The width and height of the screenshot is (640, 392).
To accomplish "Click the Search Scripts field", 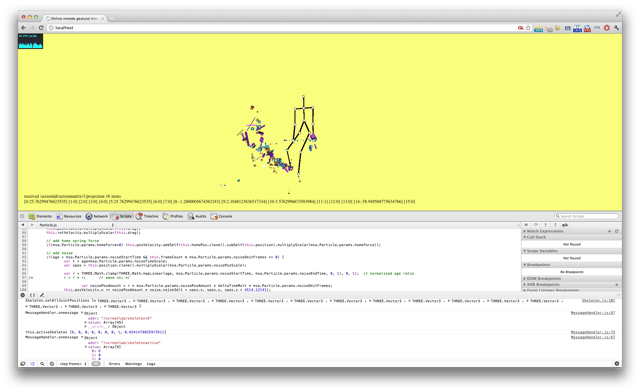I will (x=586, y=216).
